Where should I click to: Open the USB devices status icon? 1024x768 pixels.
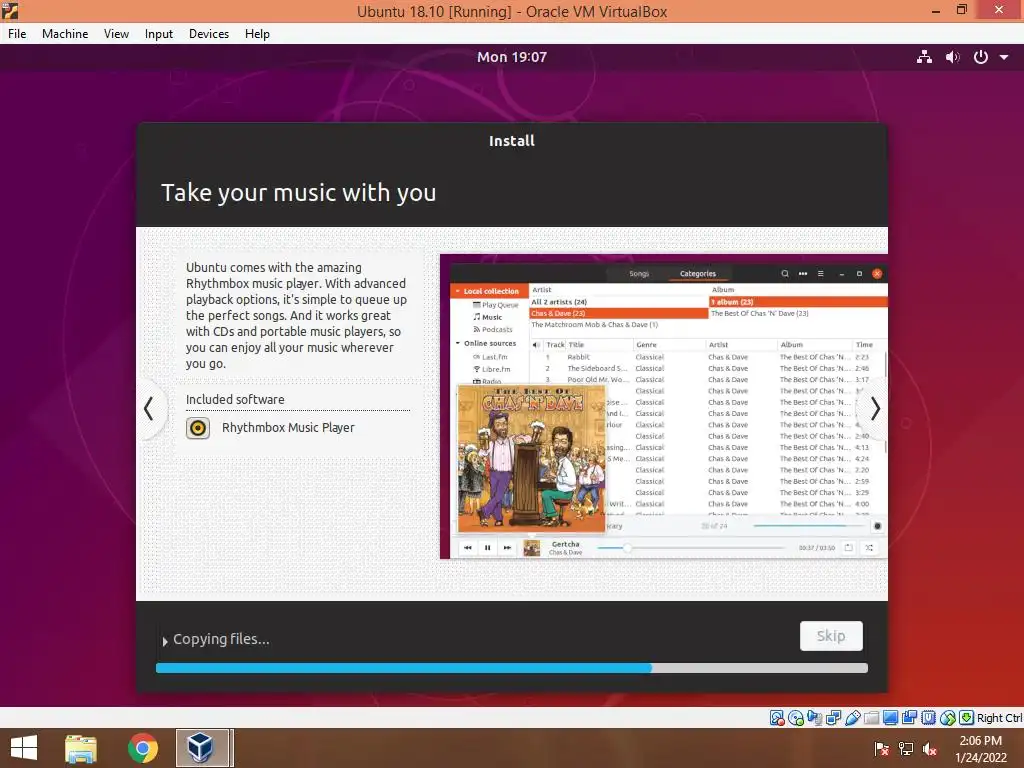click(x=852, y=718)
